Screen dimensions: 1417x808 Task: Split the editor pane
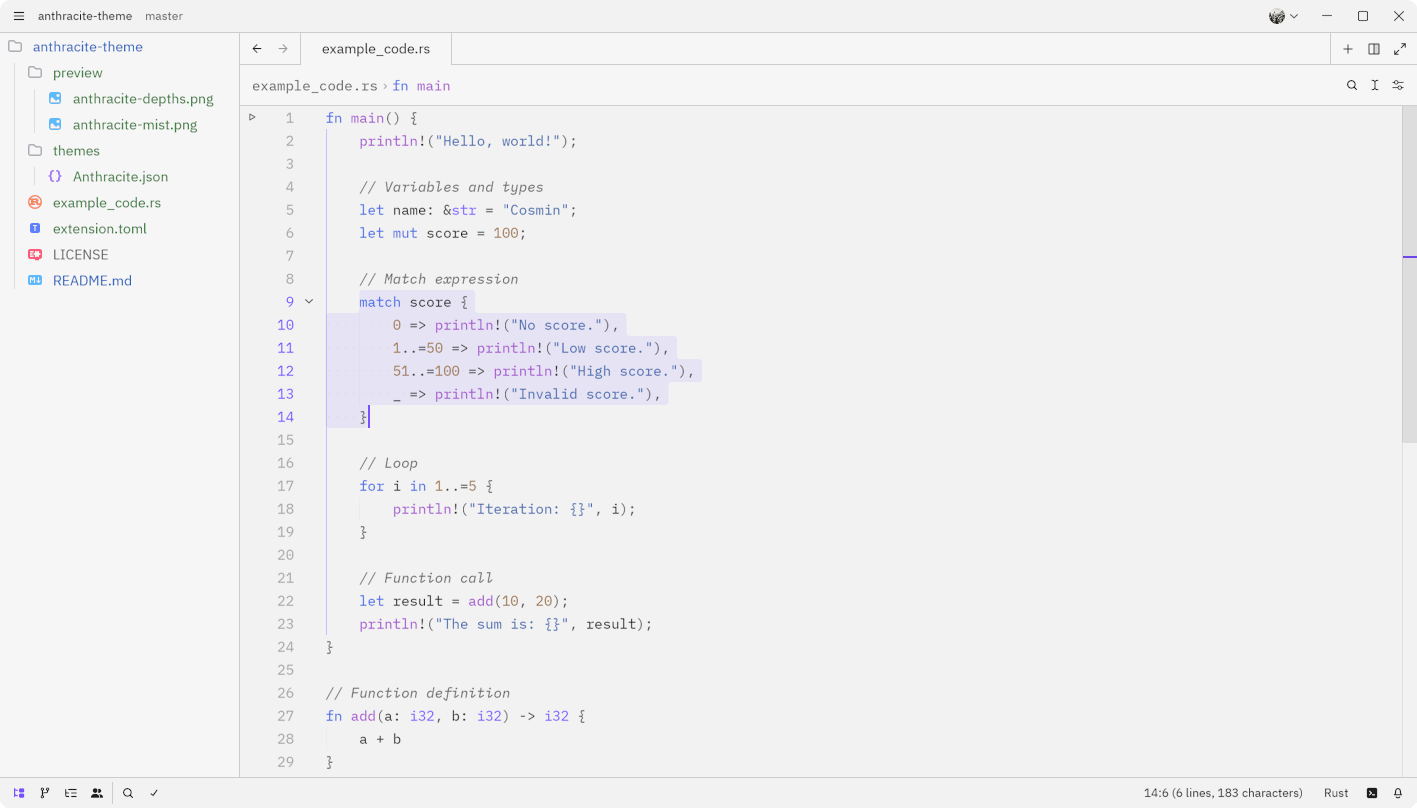pos(1374,49)
